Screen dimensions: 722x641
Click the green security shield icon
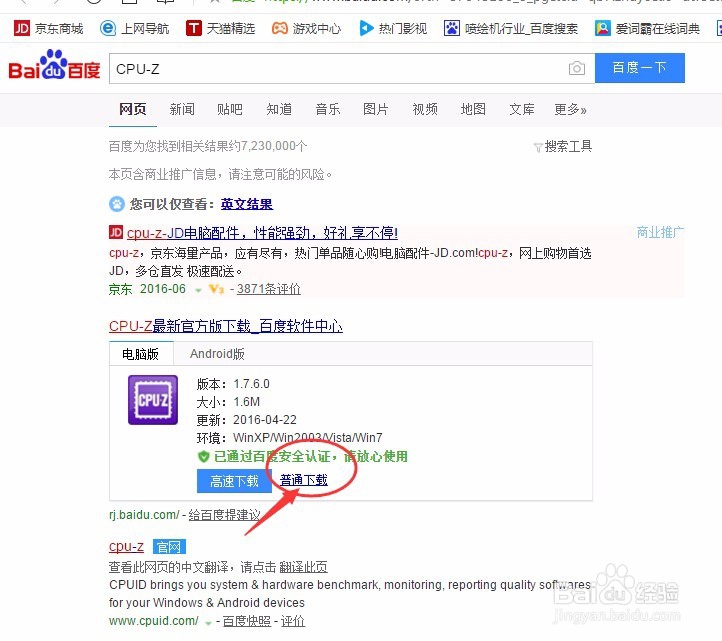point(204,456)
